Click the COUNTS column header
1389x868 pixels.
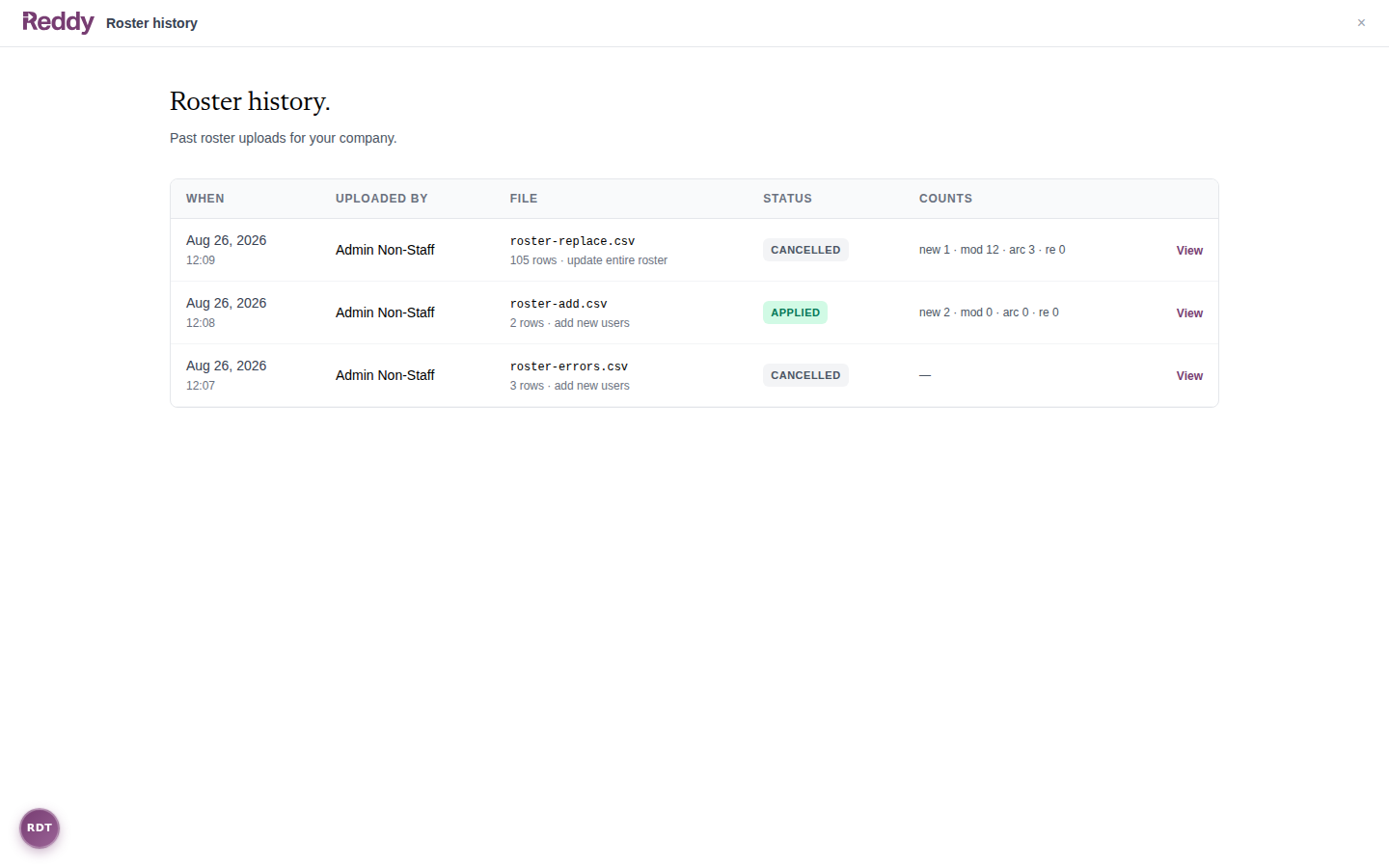(x=945, y=199)
